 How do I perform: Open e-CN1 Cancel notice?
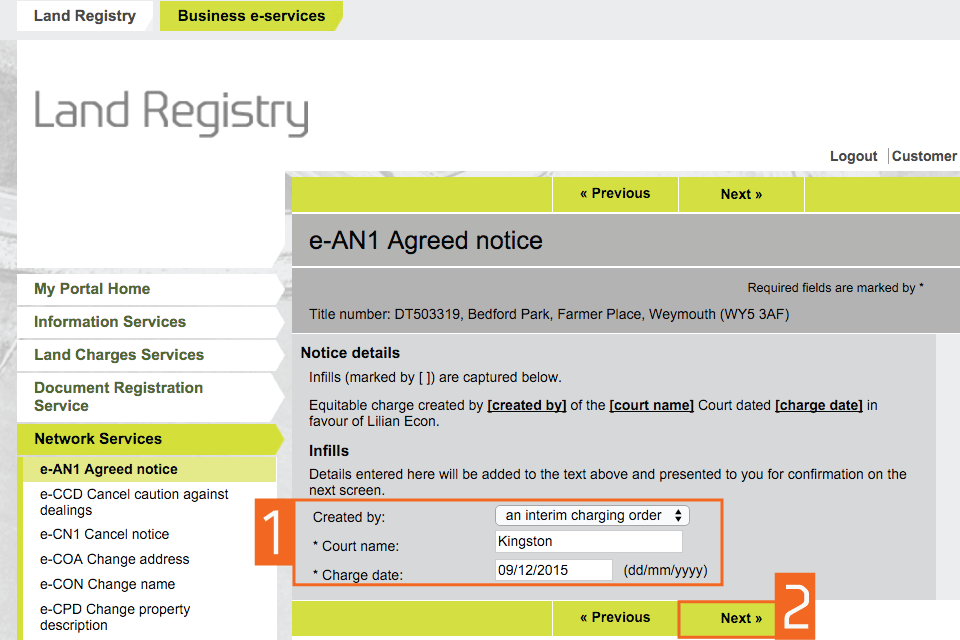[x=105, y=534]
